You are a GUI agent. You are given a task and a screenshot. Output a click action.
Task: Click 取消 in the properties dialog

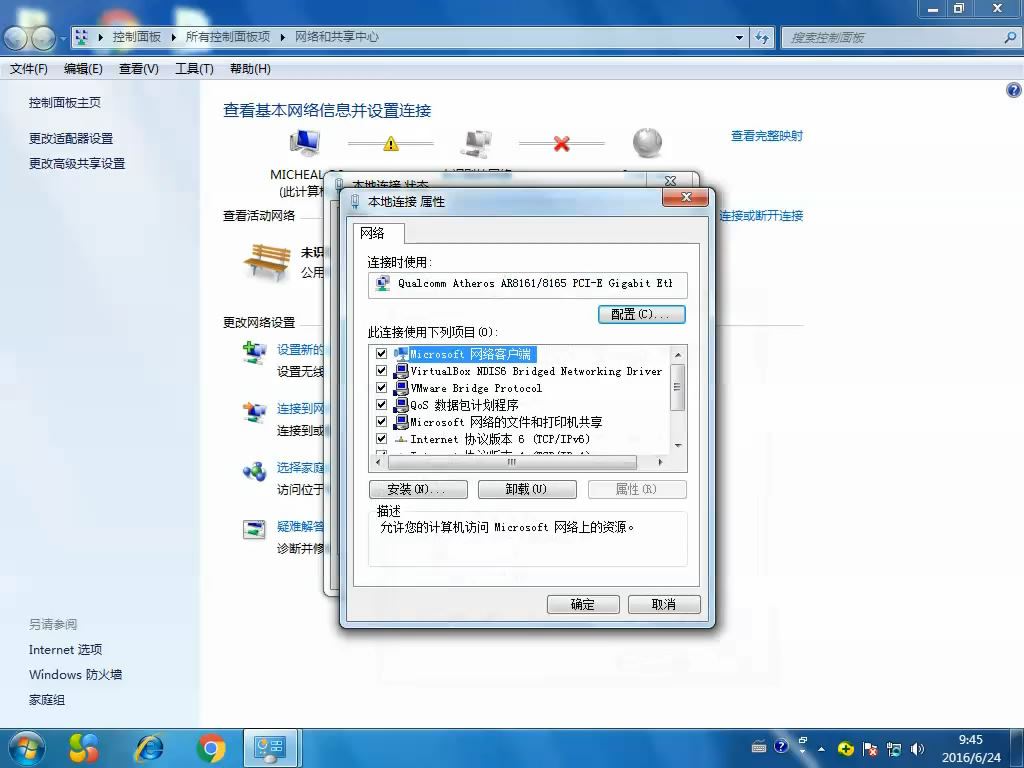pyautogui.click(x=664, y=604)
